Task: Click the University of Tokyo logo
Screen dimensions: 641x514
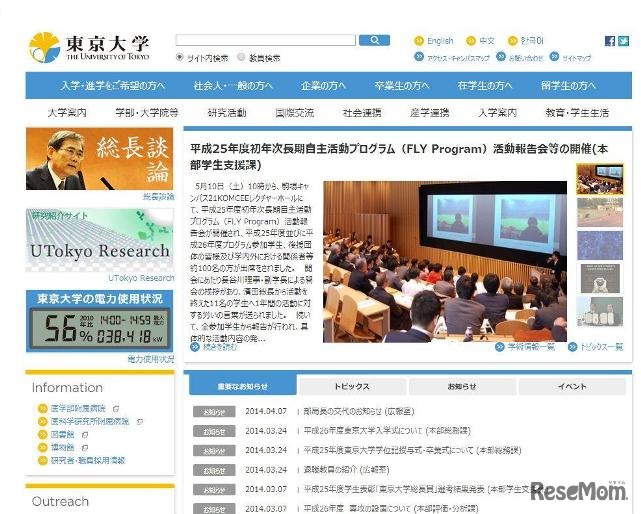Action: click(89, 47)
